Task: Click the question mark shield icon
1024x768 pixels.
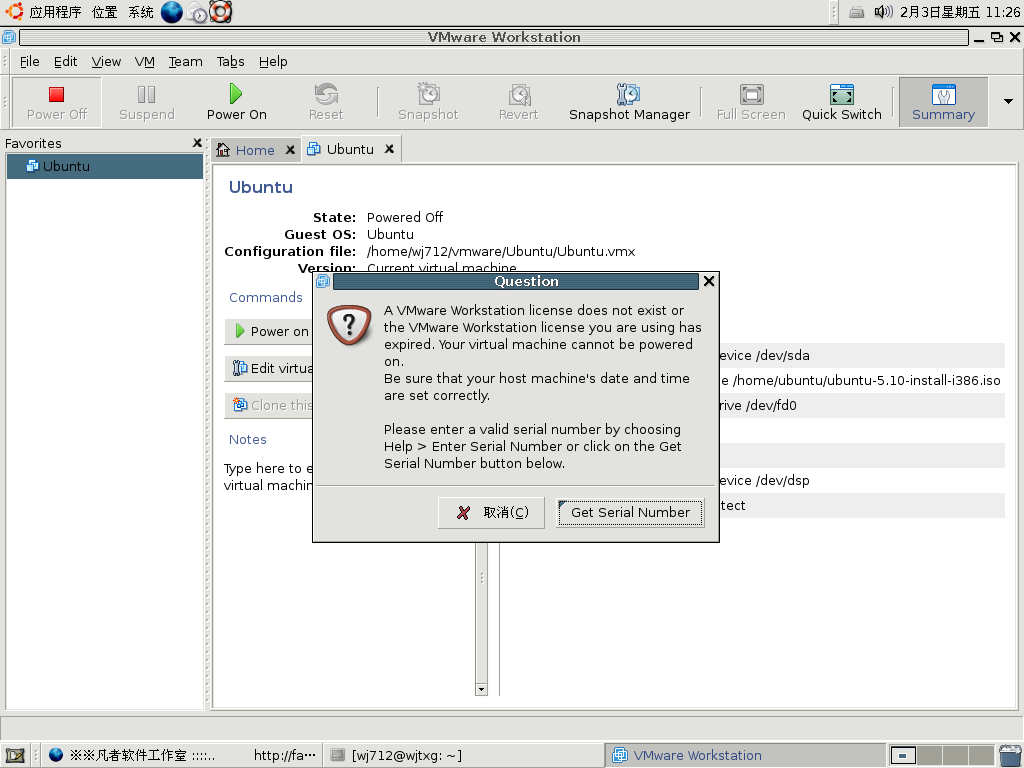Action: (349, 324)
